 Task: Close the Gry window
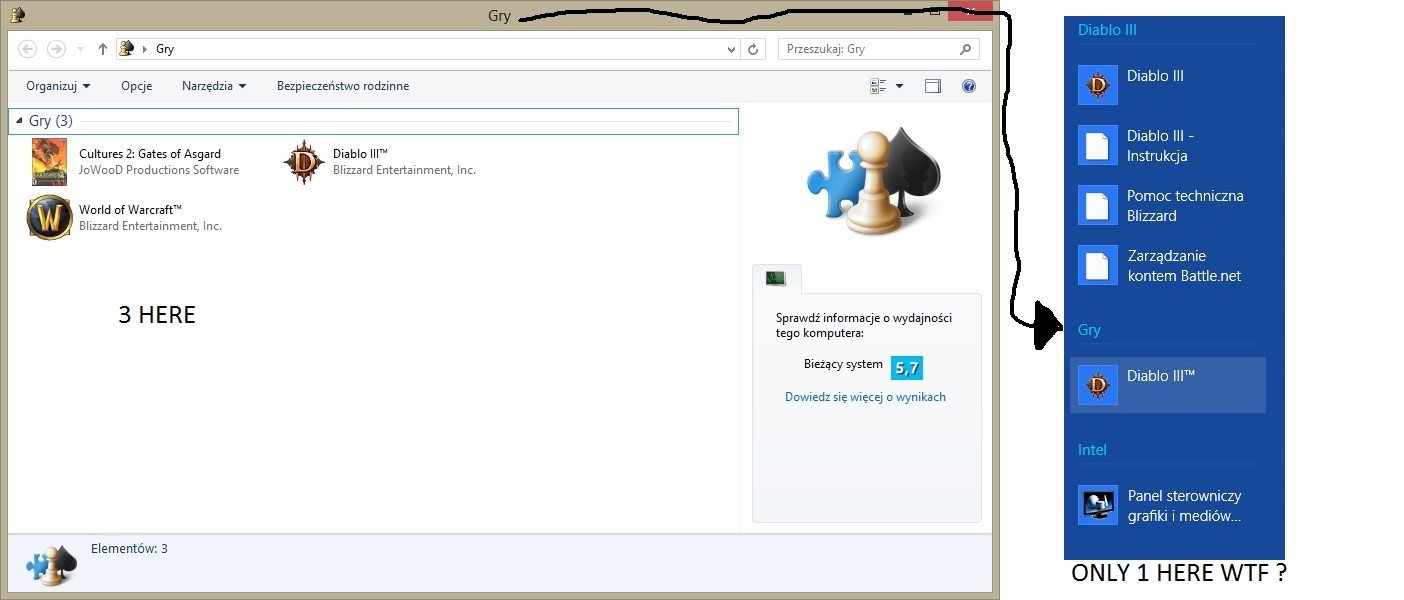[x=969, y=10]
